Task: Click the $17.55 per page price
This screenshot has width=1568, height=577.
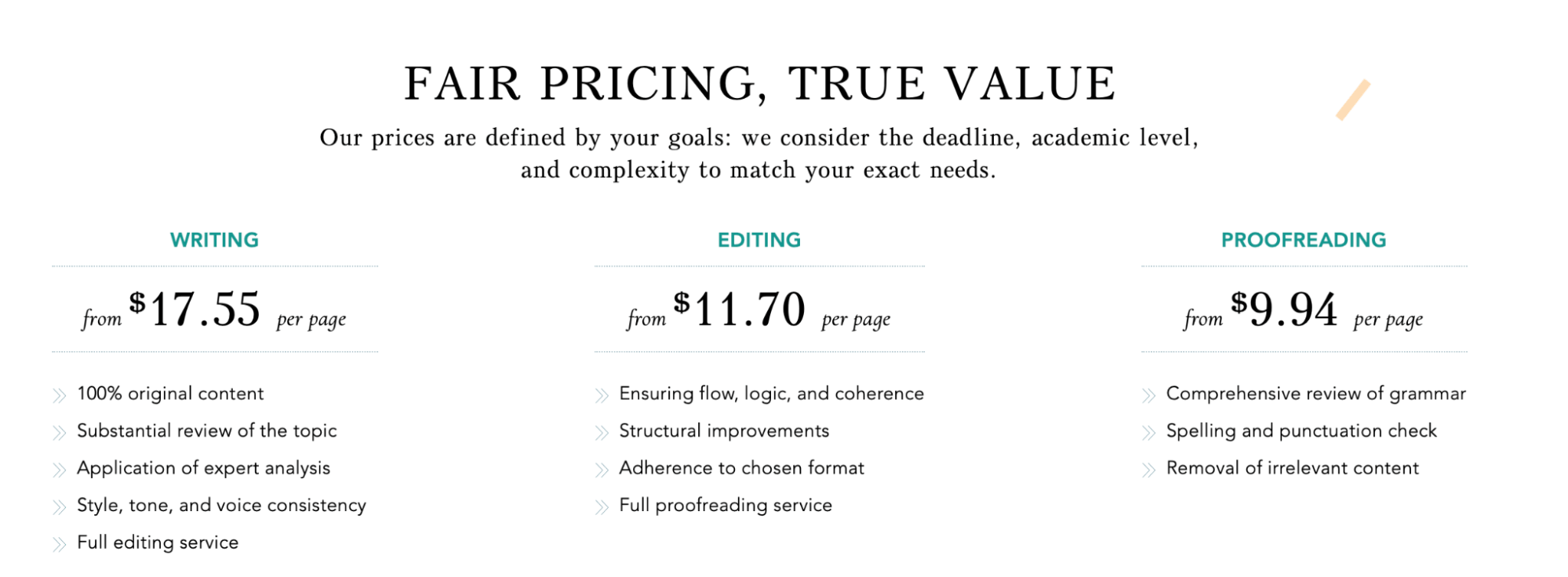Action: pyautogui.click(x=214, y=310)
